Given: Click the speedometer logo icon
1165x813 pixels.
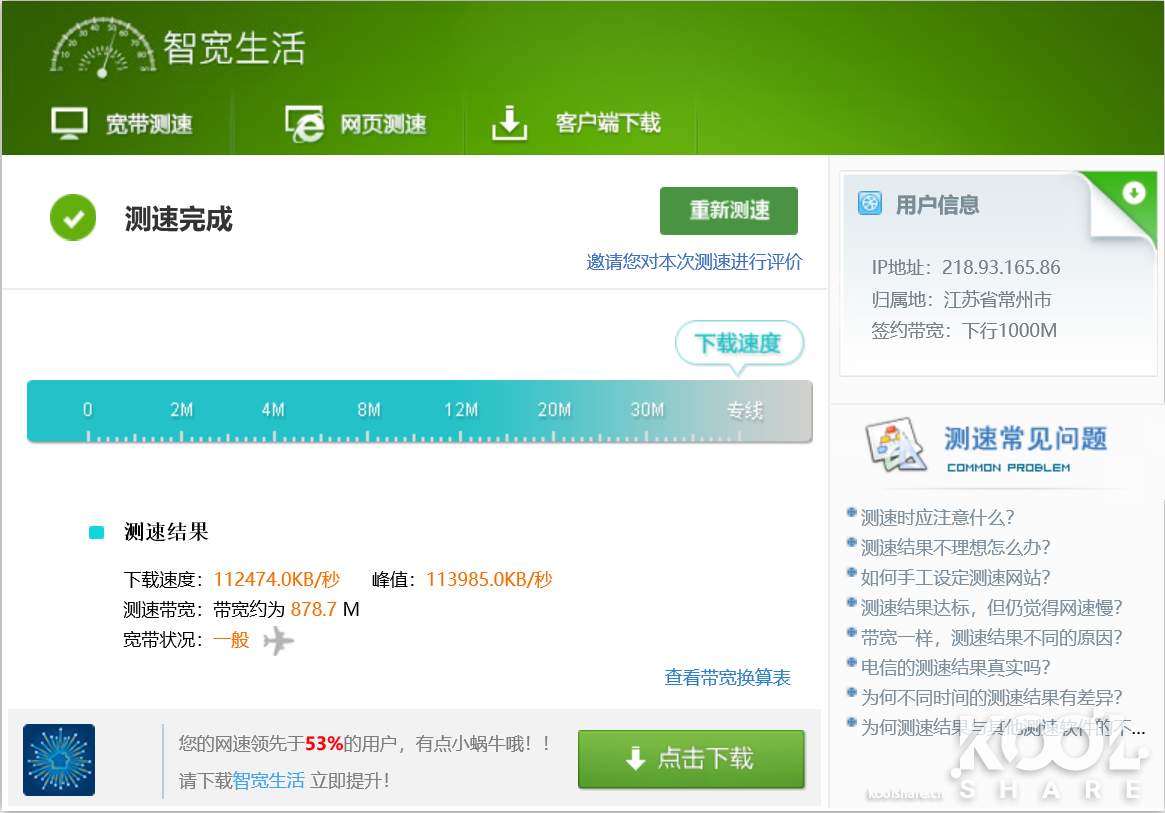Looking at the screenshot, I should (x=103, y=47).
